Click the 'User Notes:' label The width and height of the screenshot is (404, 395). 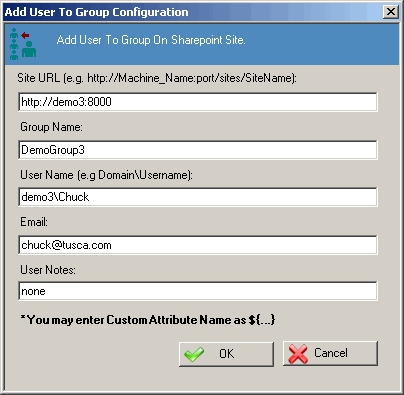tap(48, 270)
